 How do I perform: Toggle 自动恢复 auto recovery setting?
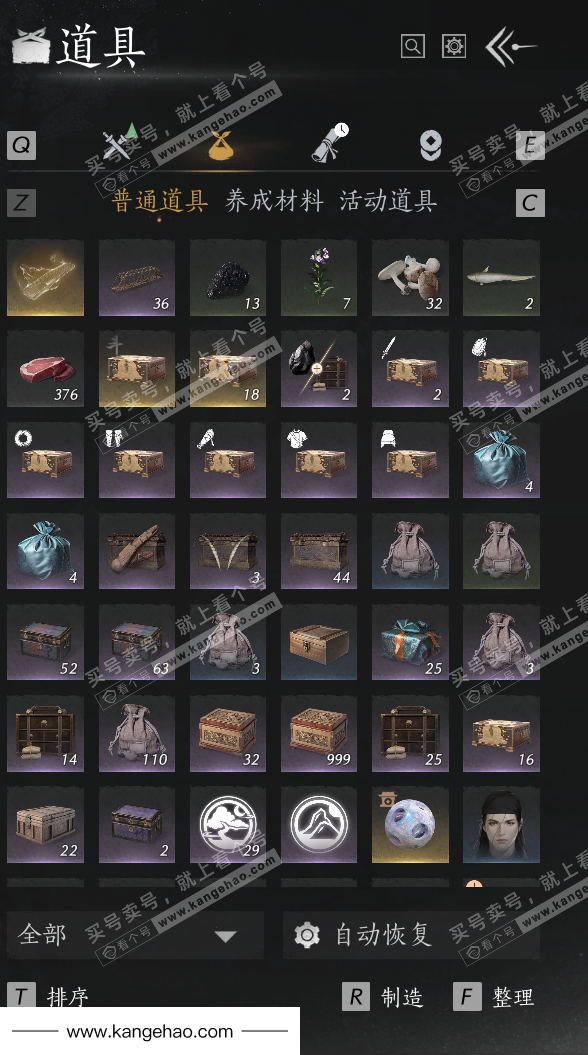(411, 935)
